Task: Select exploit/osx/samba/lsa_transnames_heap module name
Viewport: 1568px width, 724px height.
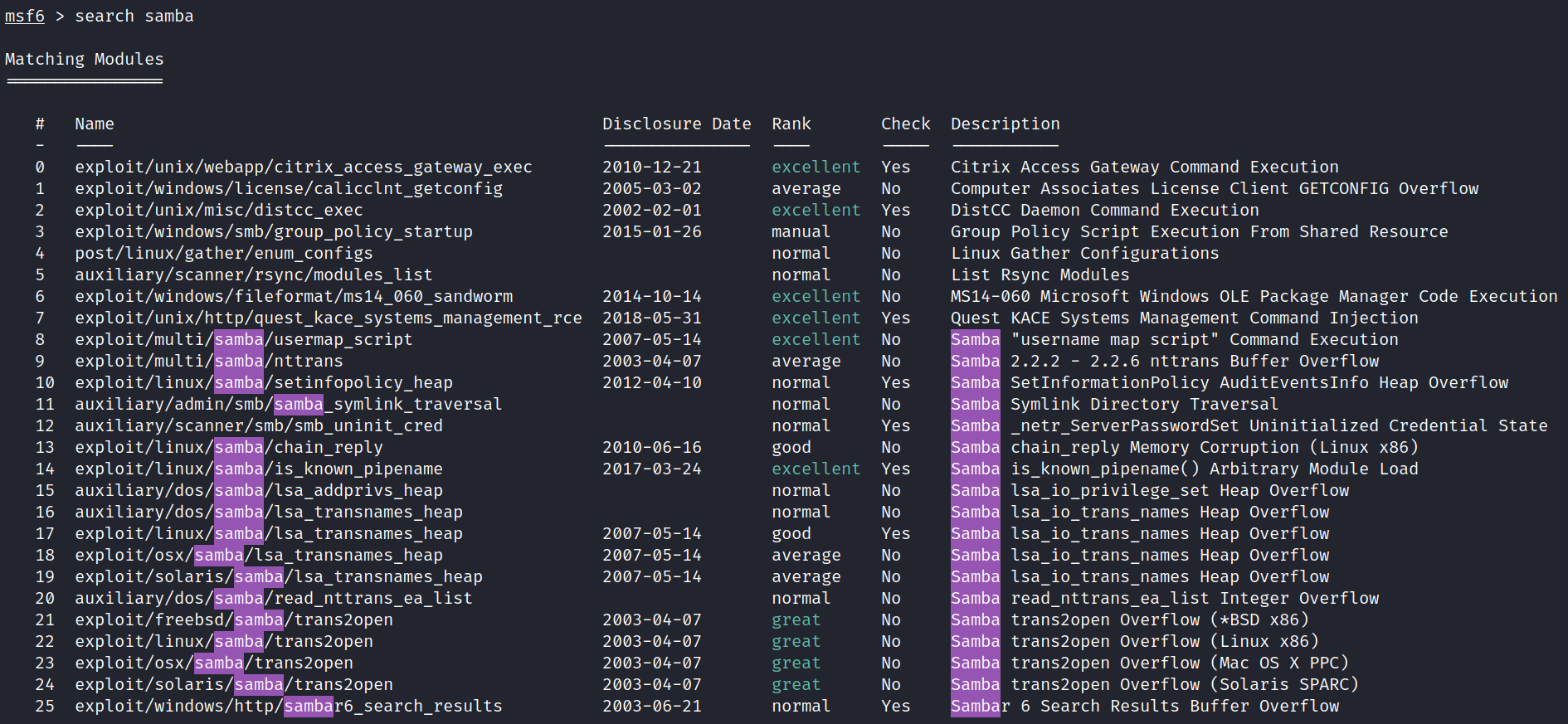Action: (259, 555)
